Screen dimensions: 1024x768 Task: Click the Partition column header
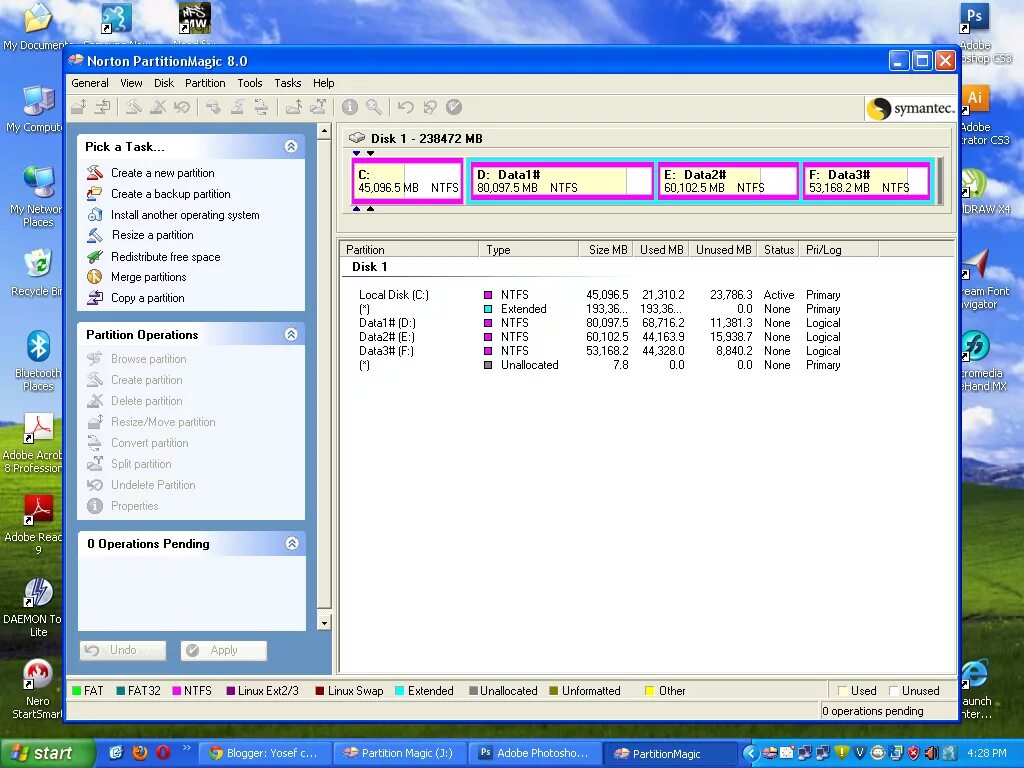tap(409, 249)
